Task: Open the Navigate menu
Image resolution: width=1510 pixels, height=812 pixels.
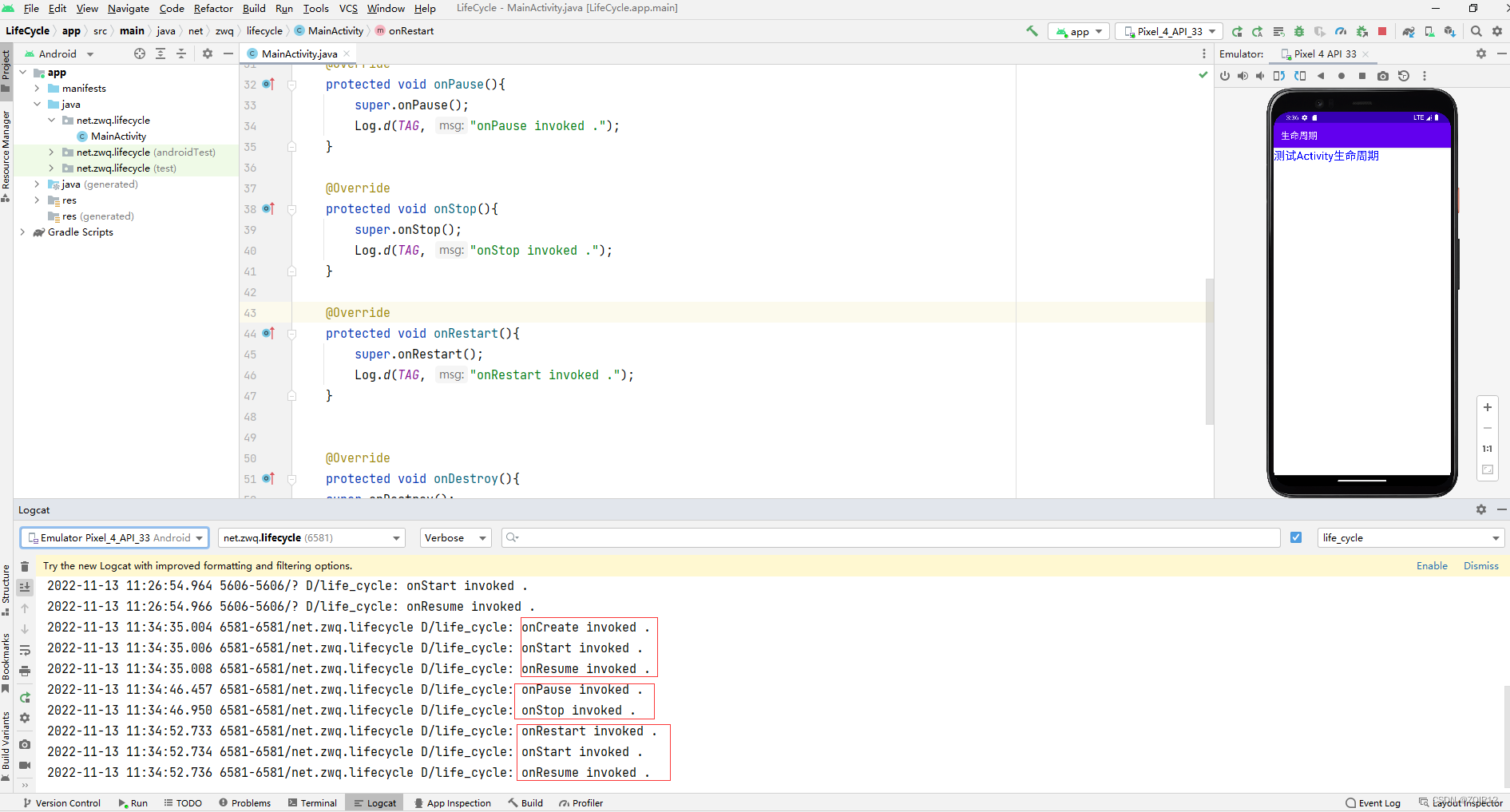Action: coord(128,8)
